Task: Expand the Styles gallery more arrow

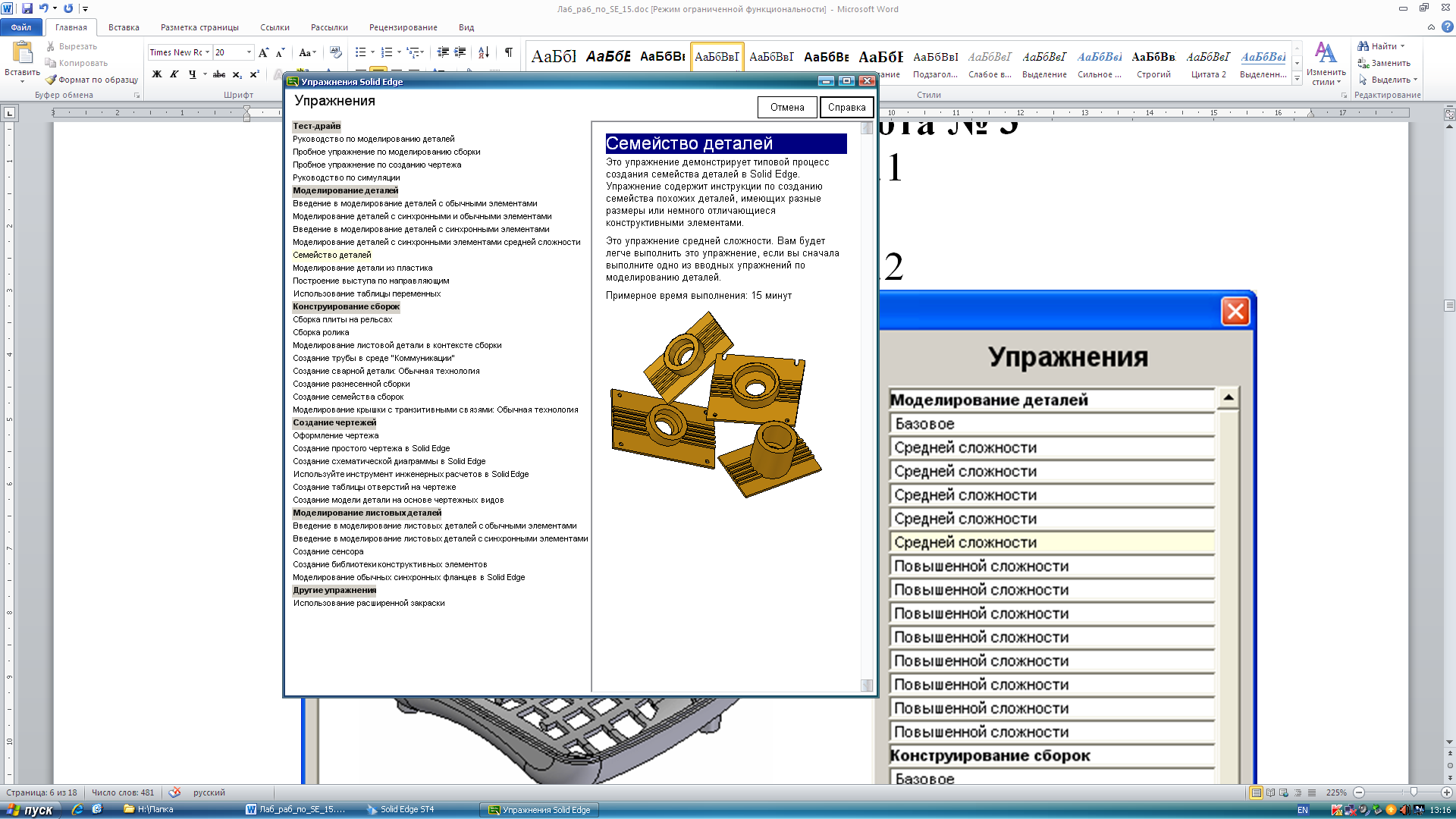Action: point(1298,79)
